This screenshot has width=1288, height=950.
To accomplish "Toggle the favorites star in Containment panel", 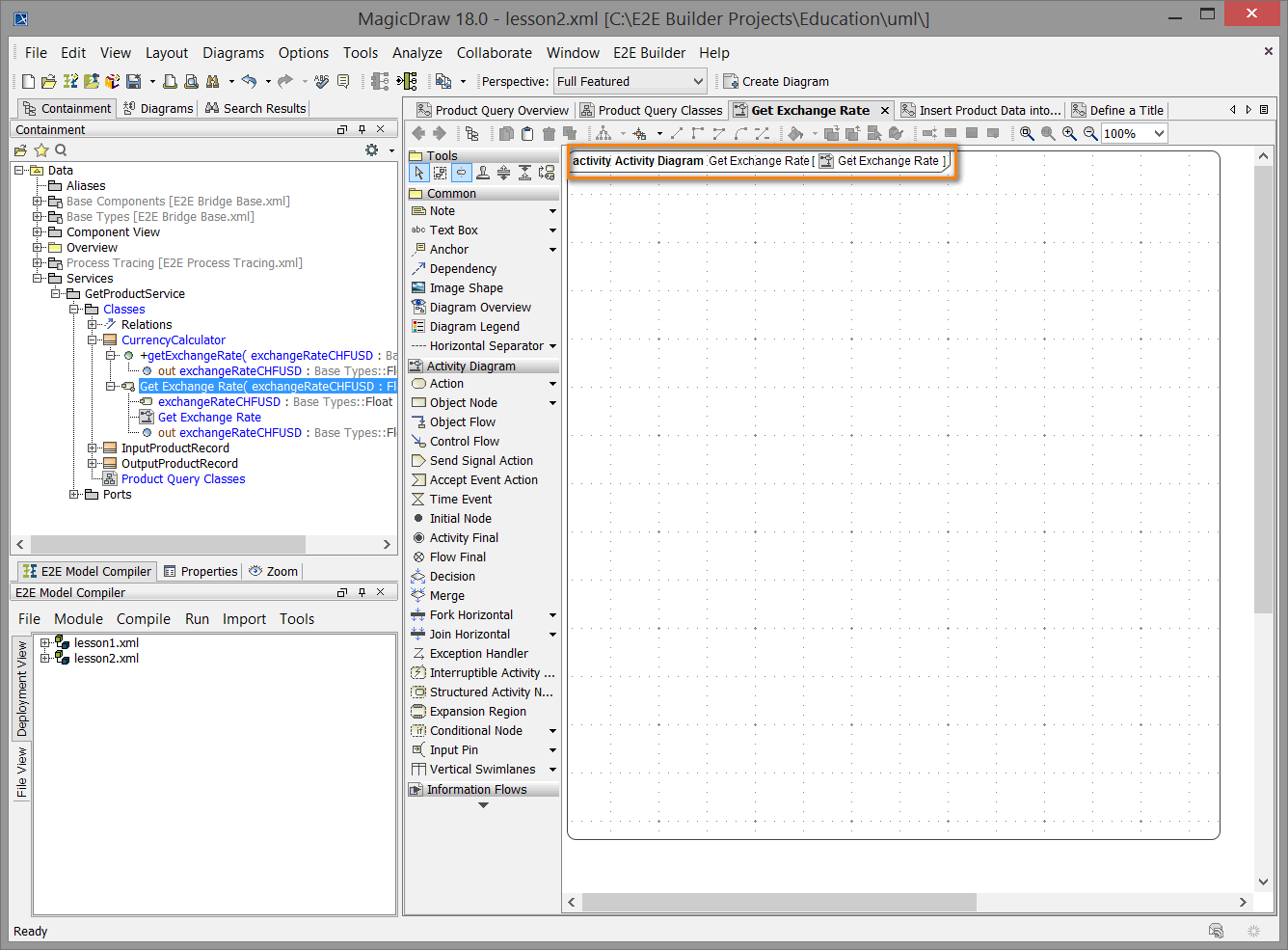I will pos(41,150).
